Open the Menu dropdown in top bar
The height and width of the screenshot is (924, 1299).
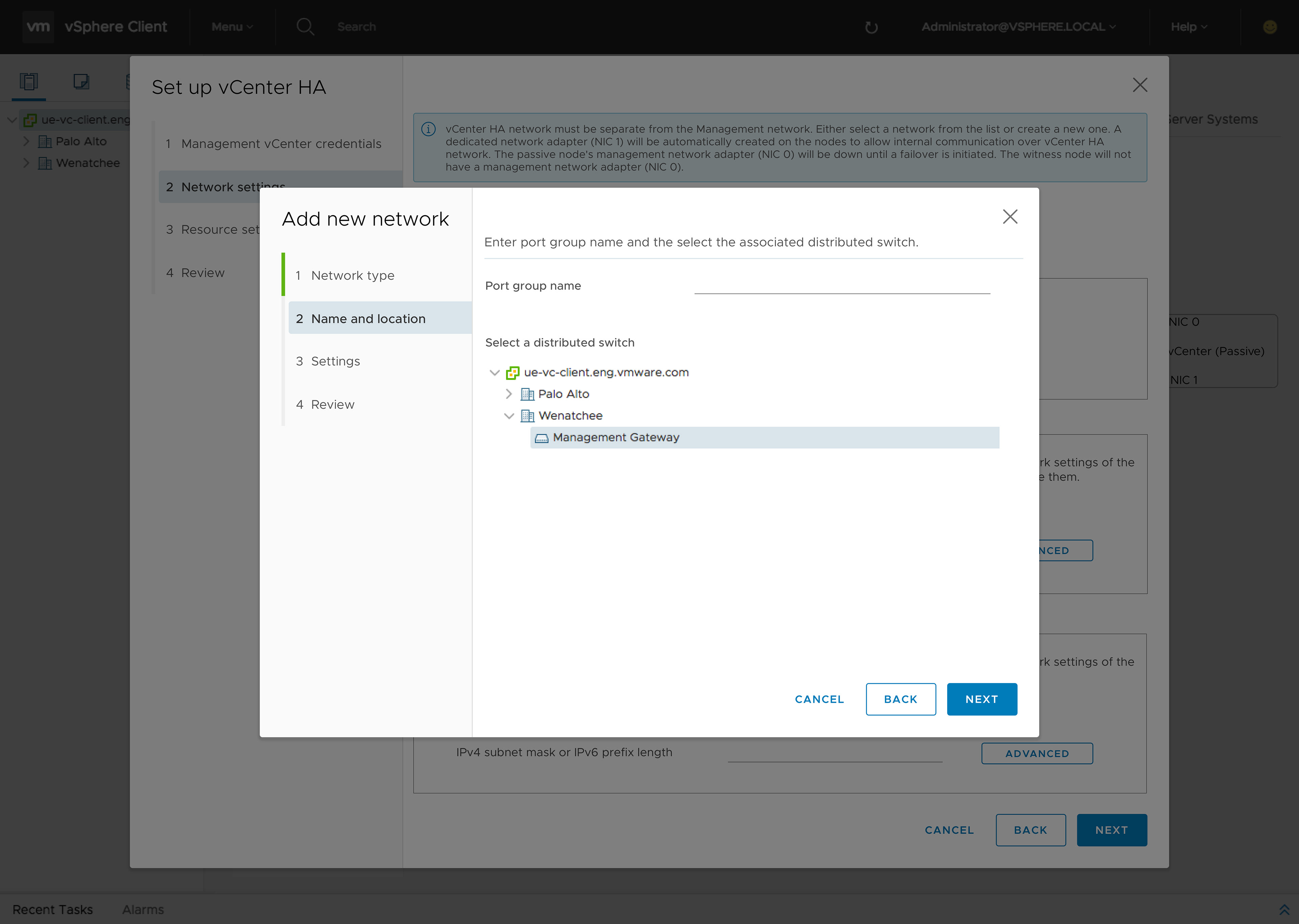pos(232,27)
